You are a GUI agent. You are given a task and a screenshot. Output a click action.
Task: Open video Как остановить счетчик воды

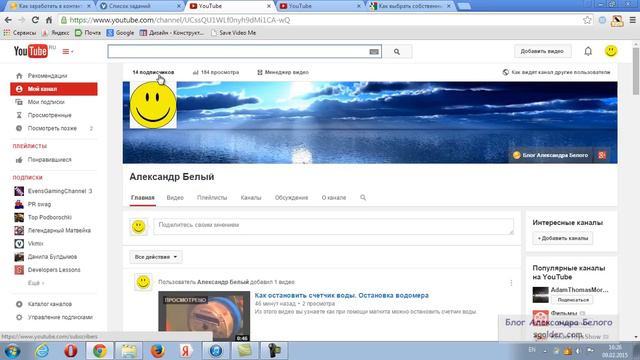point(342,295)
